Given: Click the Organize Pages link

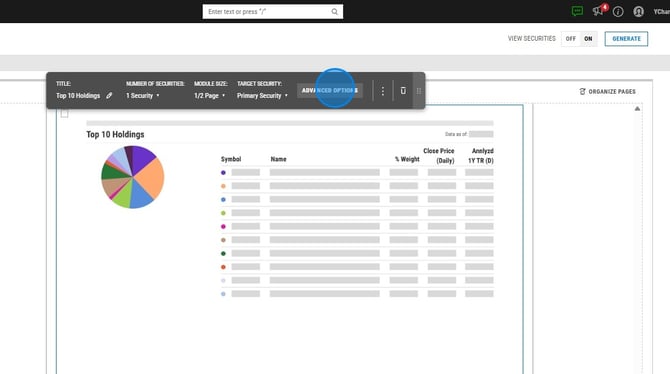Looking at the screenshot, I should pos(608,91).
